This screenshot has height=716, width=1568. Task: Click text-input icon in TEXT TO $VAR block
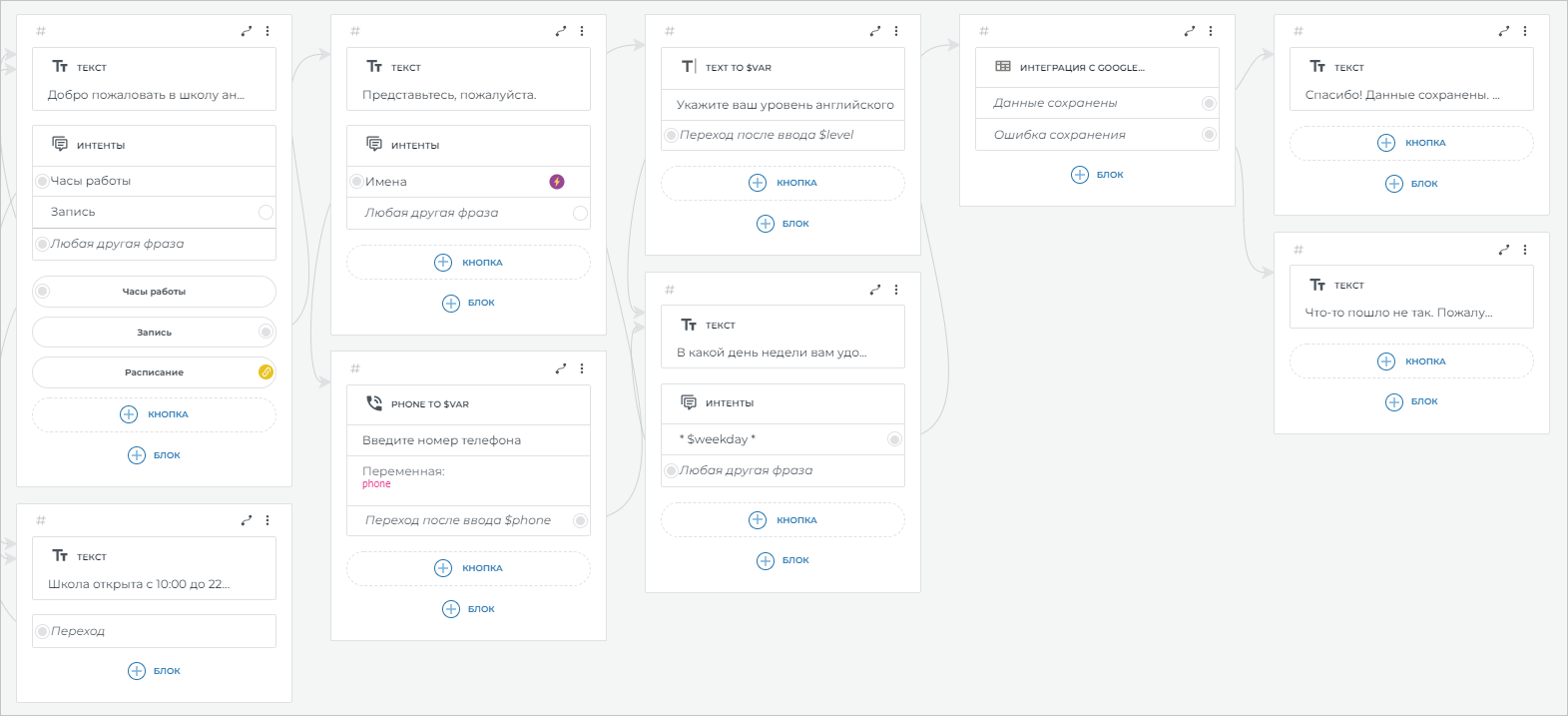point(689,67)
